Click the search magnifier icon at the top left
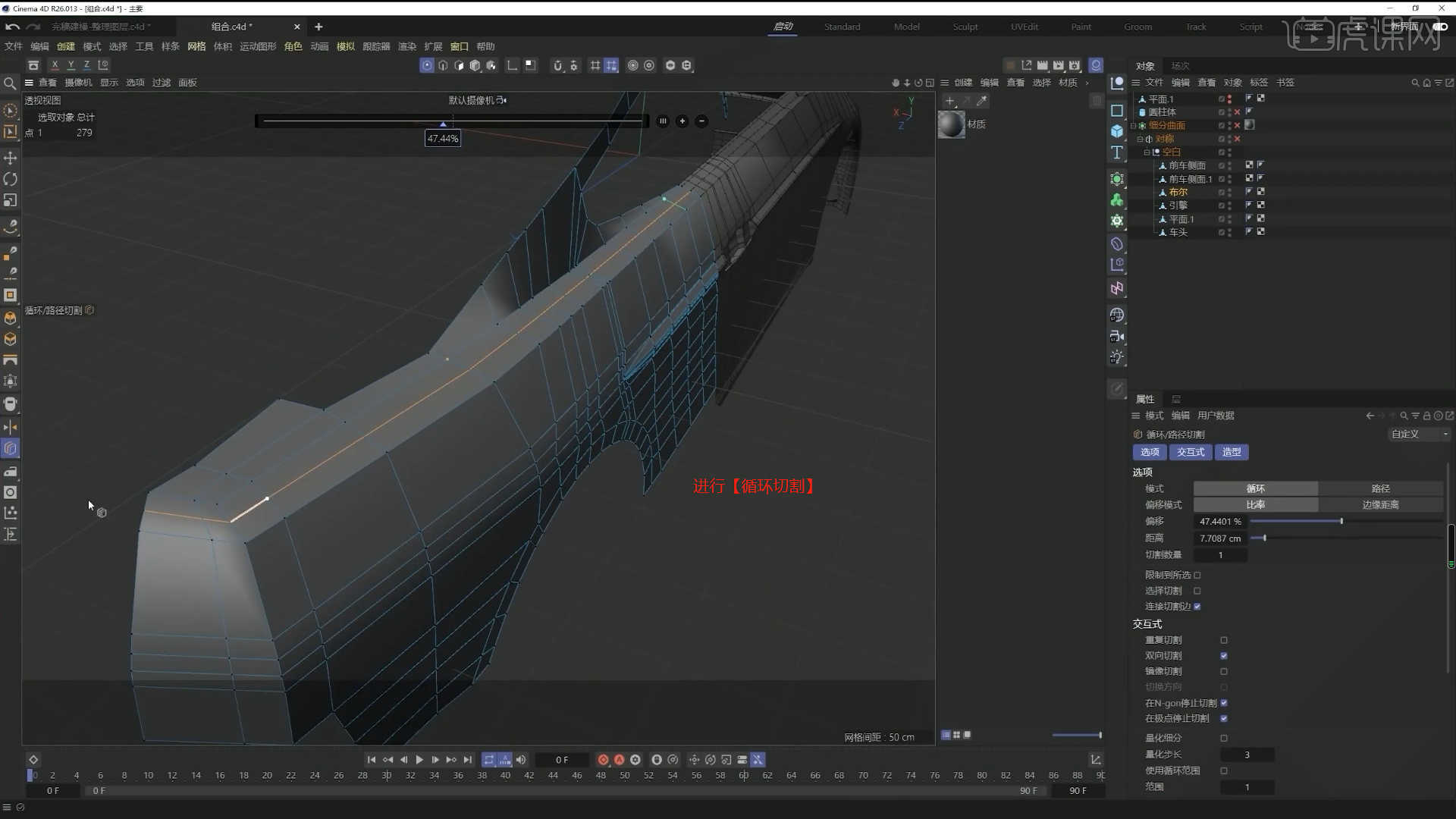 coord(10,83)
